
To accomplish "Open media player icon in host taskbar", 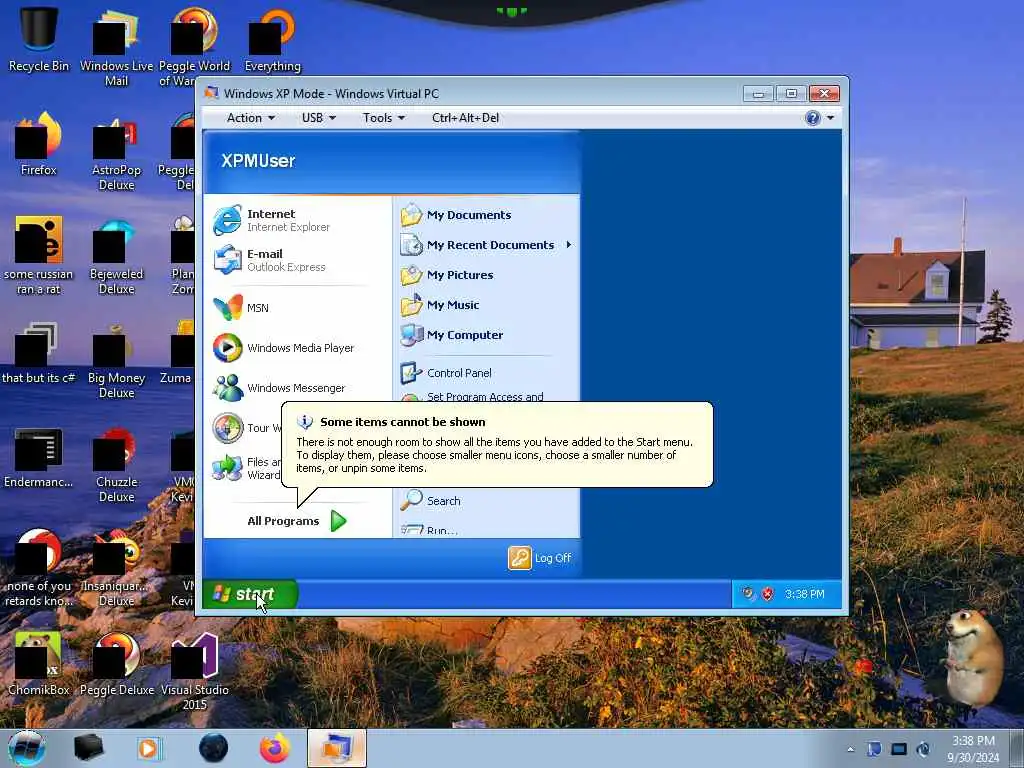I will pyautogui.click(x=150, y=748).
